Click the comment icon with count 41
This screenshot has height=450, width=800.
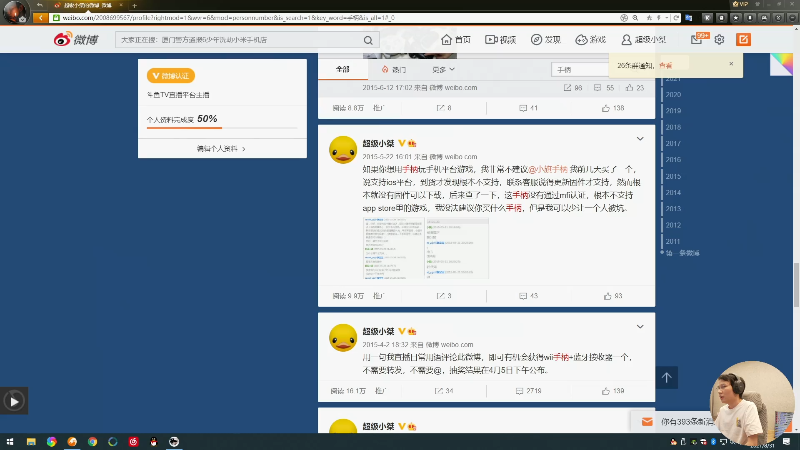pos(528,108)
